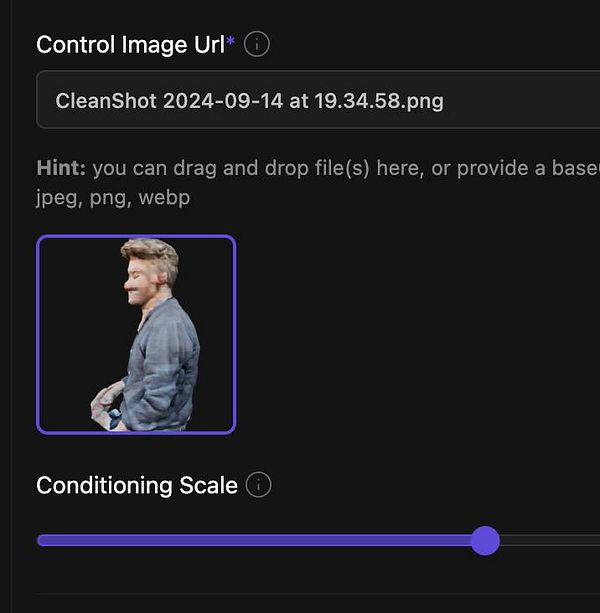Click the bold "Hint:" word

[60, 168]
